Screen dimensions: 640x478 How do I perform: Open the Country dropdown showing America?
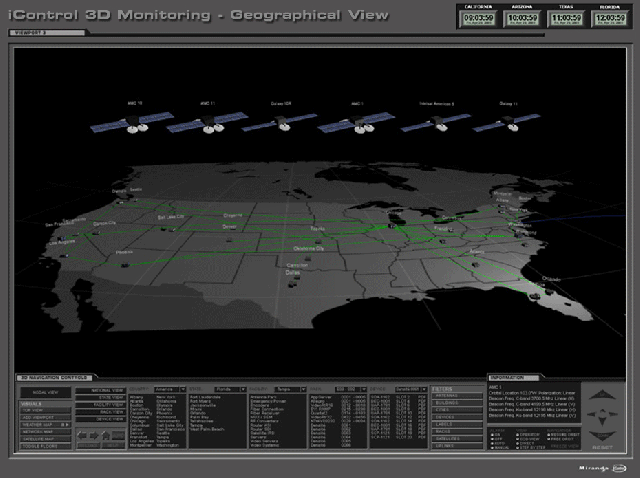[x=170, y=389]
